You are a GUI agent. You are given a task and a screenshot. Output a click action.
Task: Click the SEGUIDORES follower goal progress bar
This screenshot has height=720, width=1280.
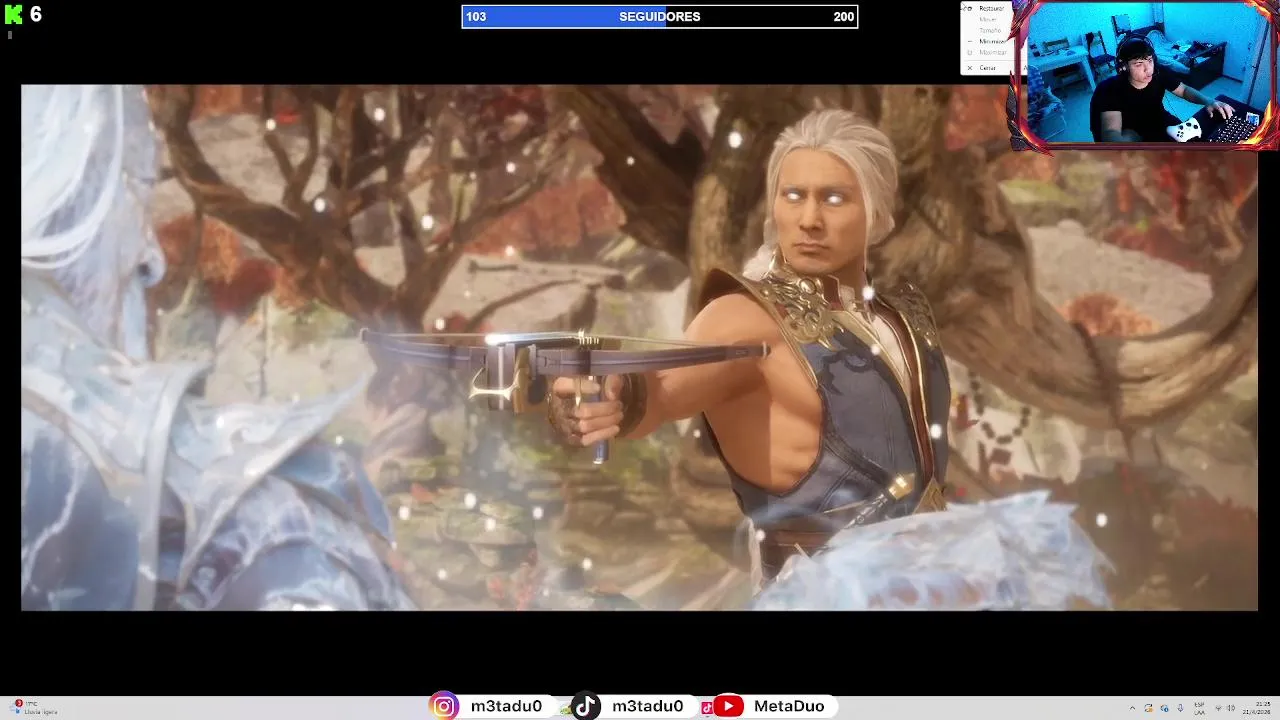[659, 16]
